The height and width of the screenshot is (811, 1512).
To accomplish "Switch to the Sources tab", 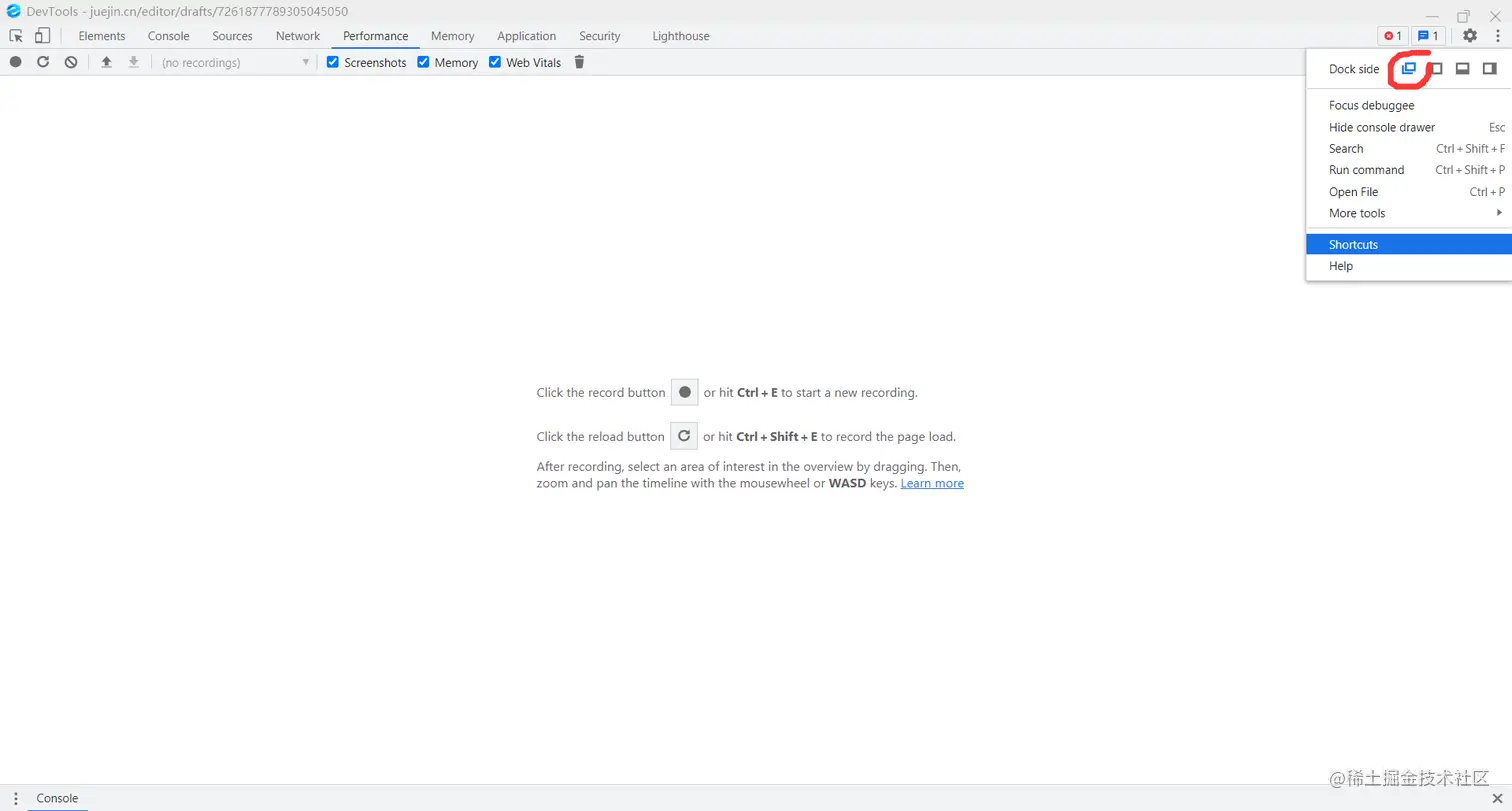I will click(232, 36).
